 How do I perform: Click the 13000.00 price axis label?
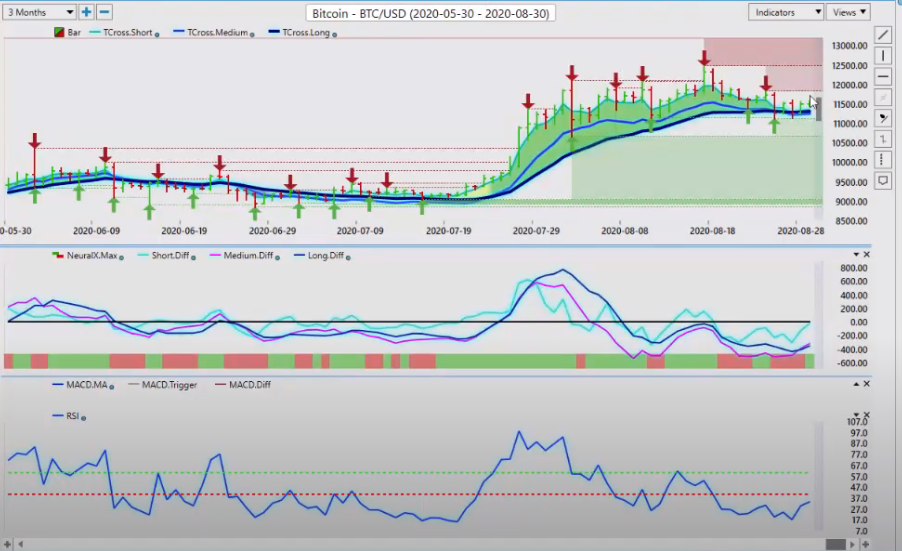click(x=850, y=46)
